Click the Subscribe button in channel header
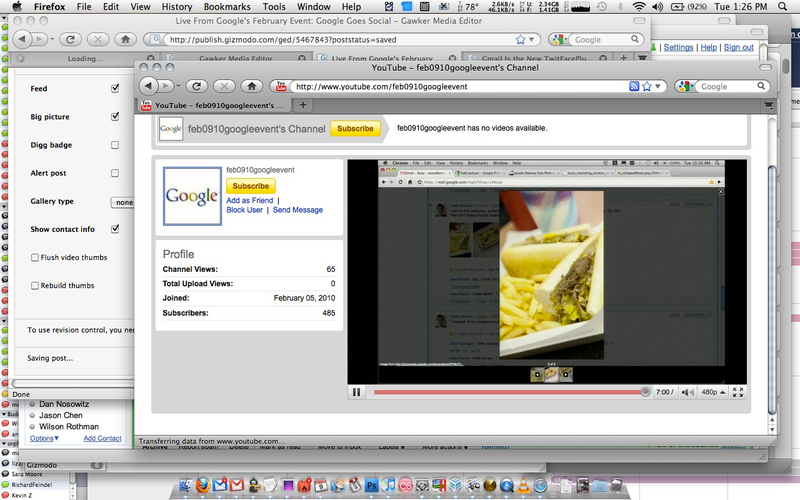The height and width of the screenshot is (500, 800). [x=355, y=129]
